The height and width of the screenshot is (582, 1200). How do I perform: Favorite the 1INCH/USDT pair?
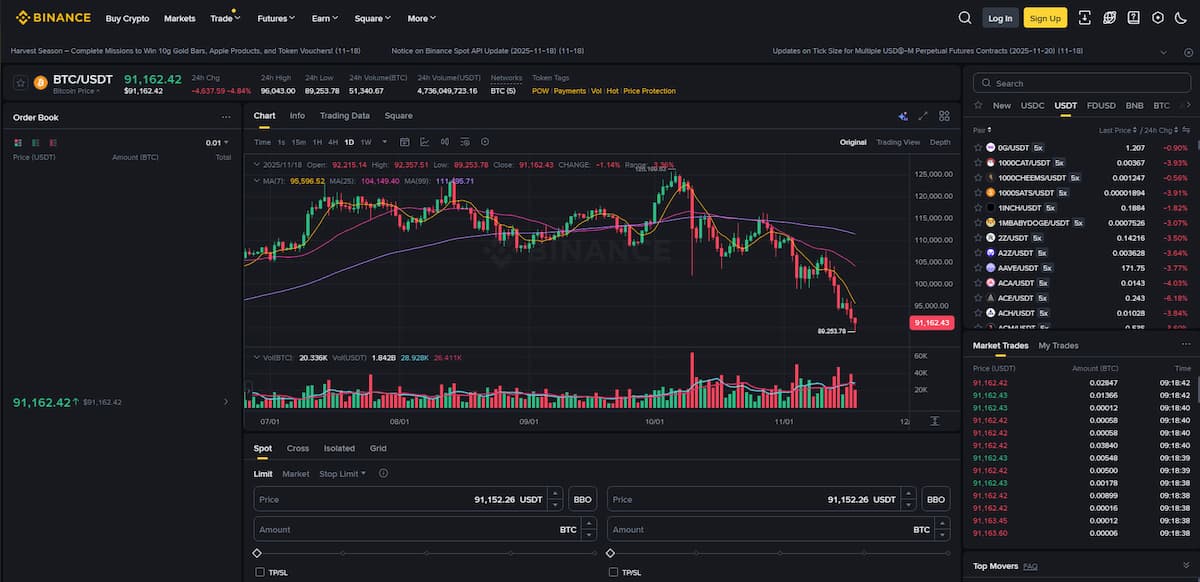coord(978,207)
